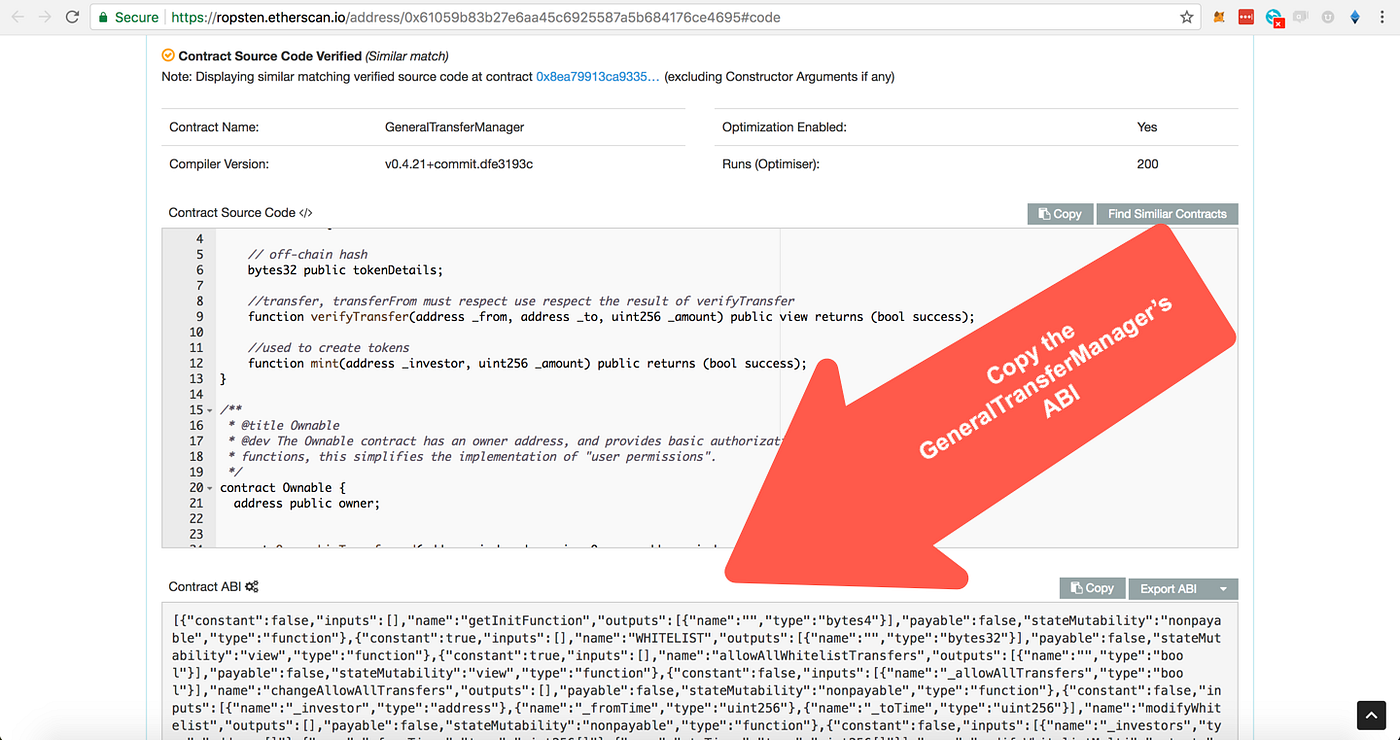
Task: Open the red password manager extension
Action: [x=1246, y=17]
